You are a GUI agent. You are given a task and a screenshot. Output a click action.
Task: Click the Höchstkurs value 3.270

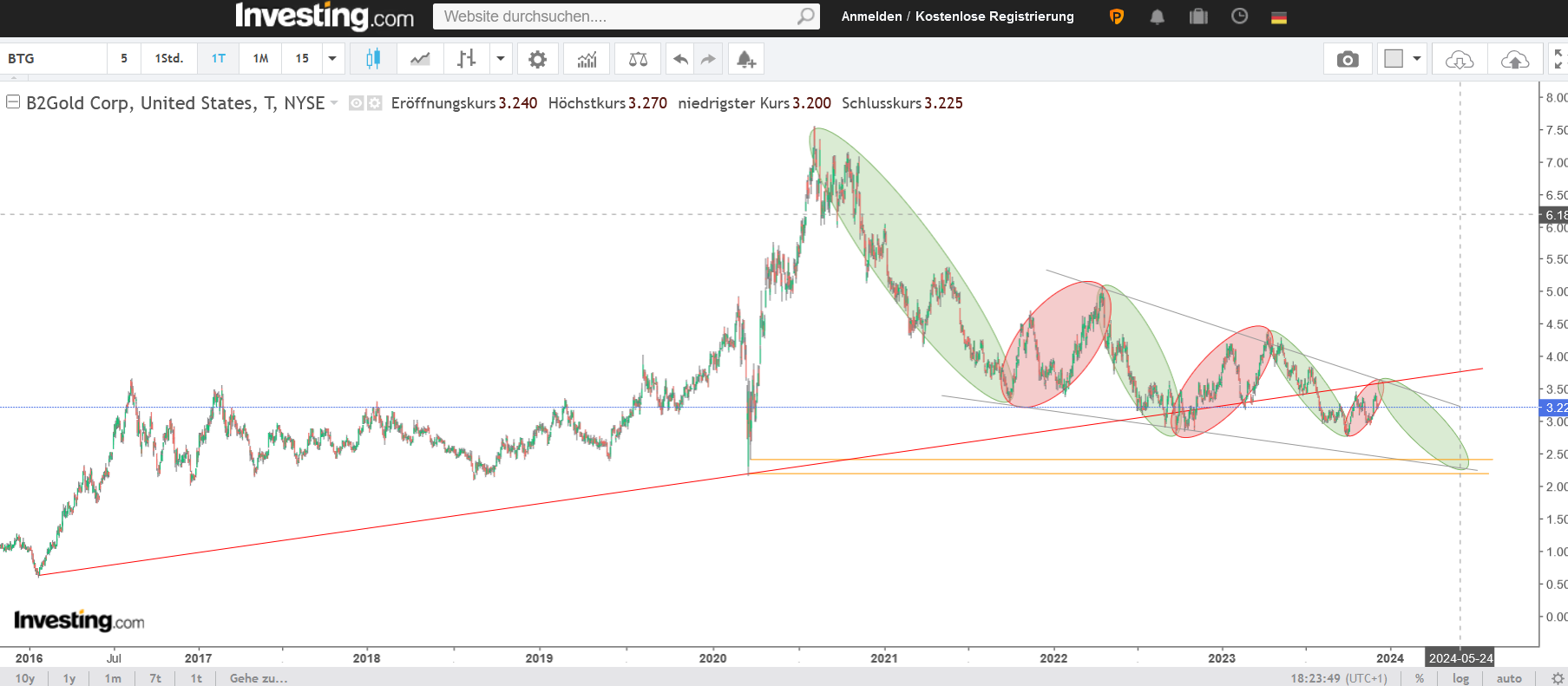pos(648,103)
